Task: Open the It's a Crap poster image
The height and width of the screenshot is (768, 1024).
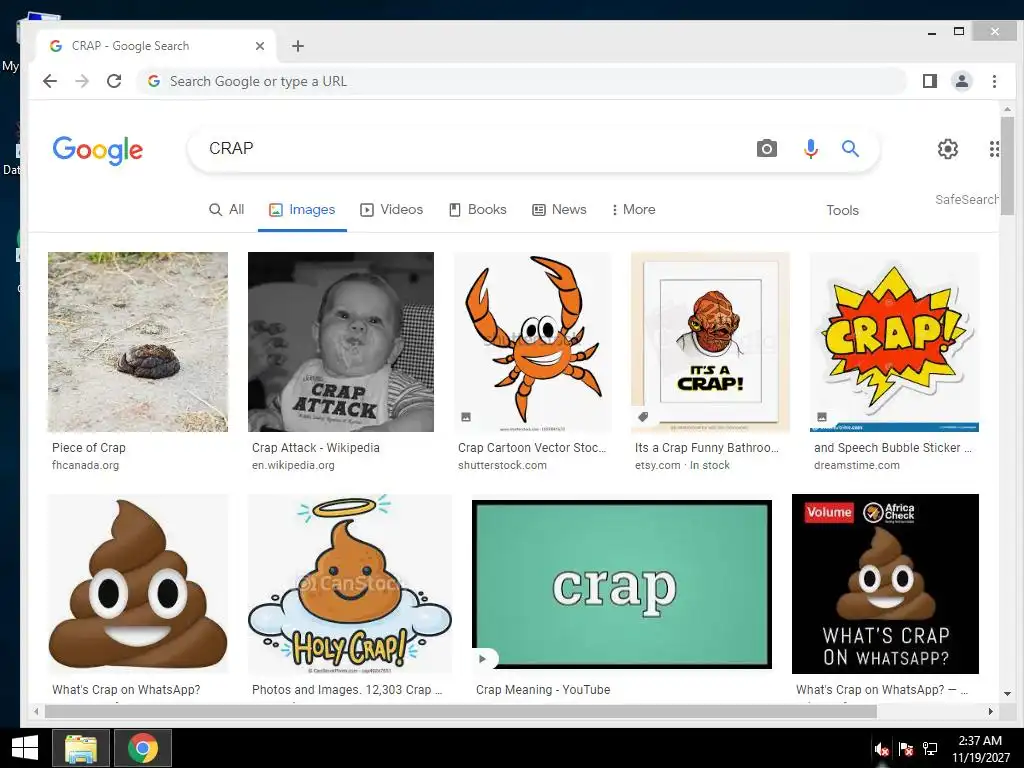Action: (x=711, y=342)
